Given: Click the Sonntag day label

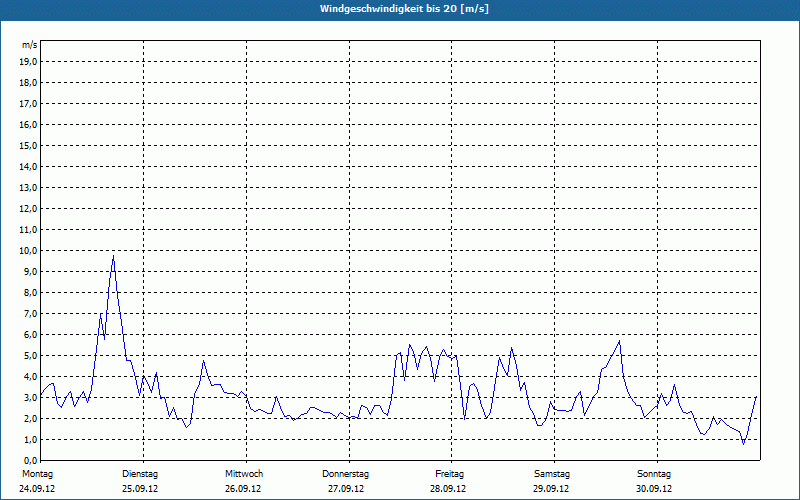Looking at the screenshot, I should [654, 474].
